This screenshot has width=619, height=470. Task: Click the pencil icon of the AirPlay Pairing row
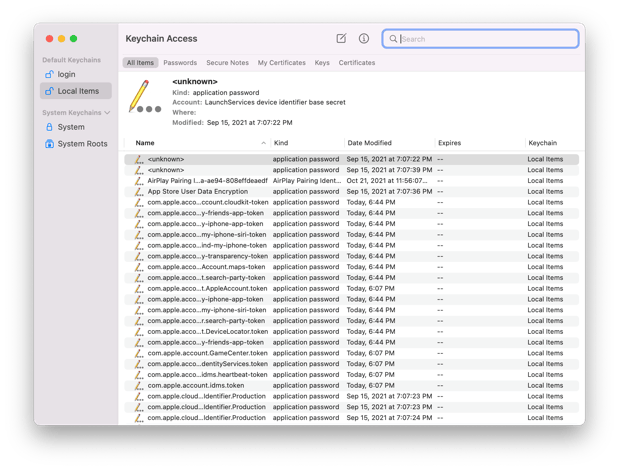[x=139, y=181]
